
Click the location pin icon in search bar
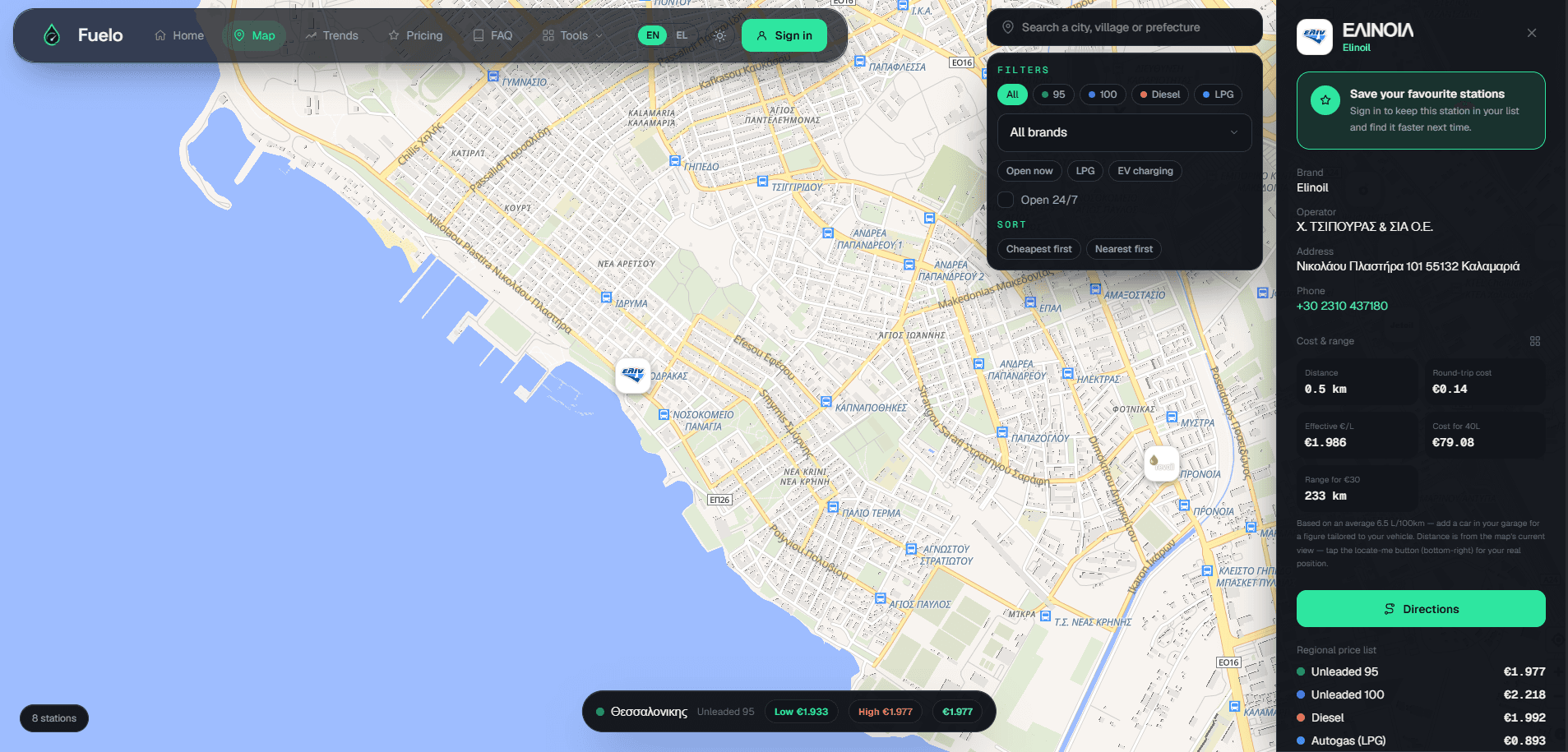[1007, 27]
